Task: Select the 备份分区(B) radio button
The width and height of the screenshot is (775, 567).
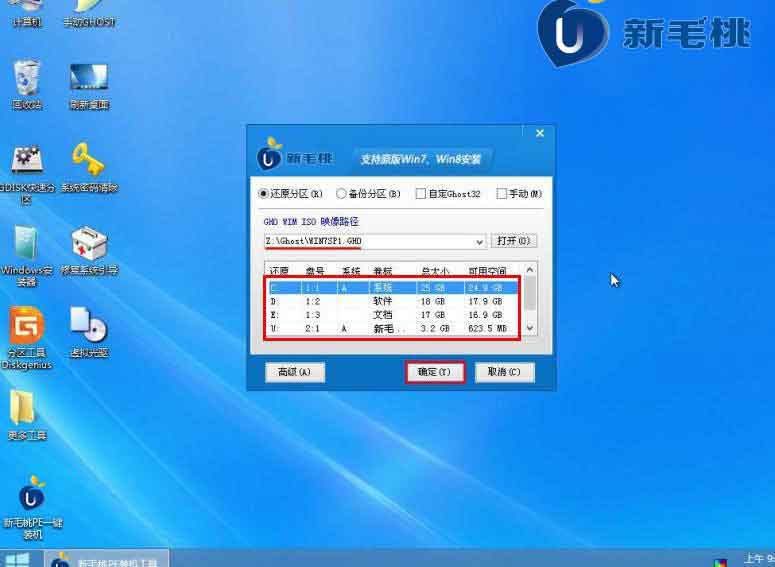Action: [x=341, y=194]
